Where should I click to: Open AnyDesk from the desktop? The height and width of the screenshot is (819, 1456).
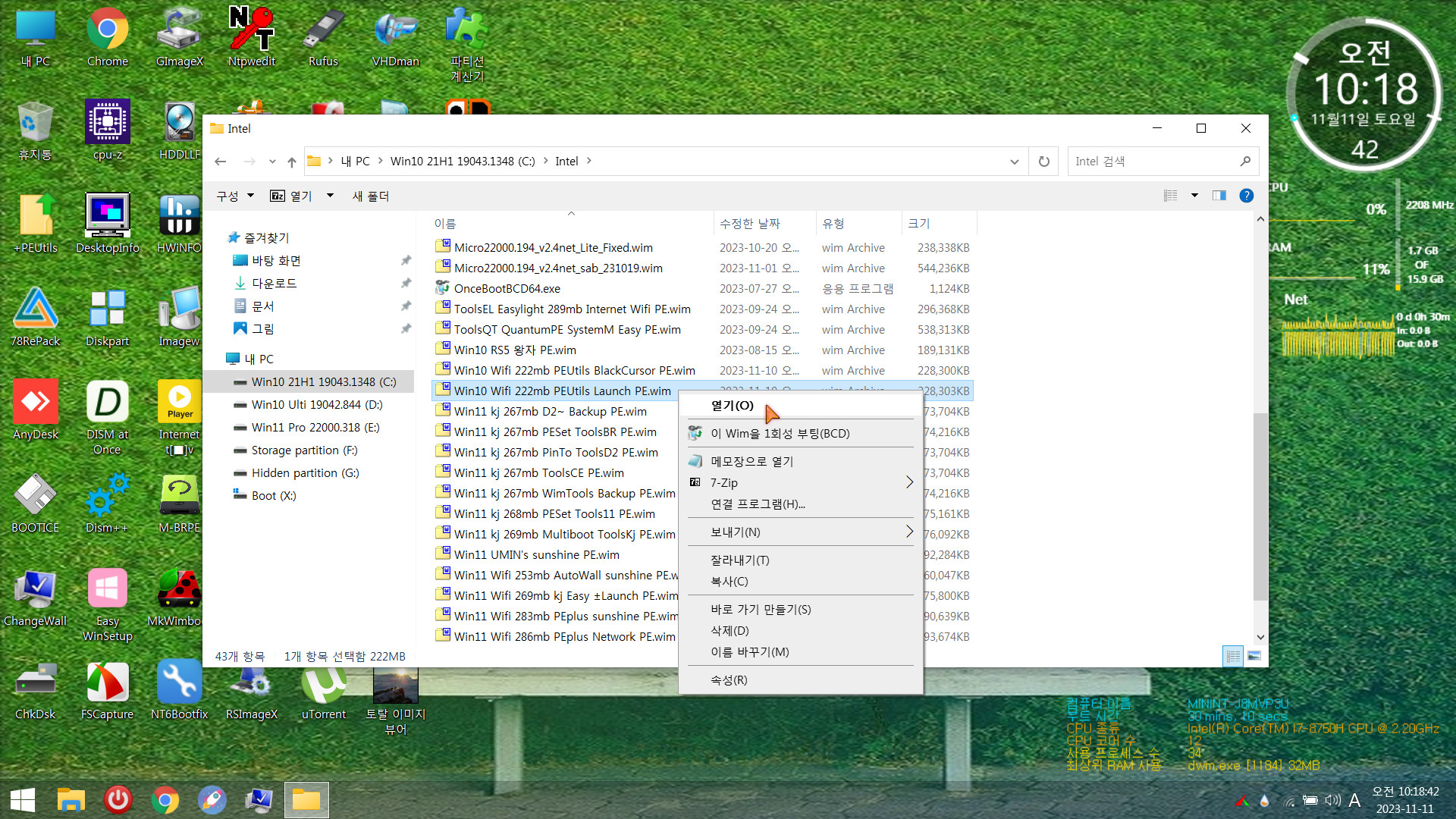[35, 410]
